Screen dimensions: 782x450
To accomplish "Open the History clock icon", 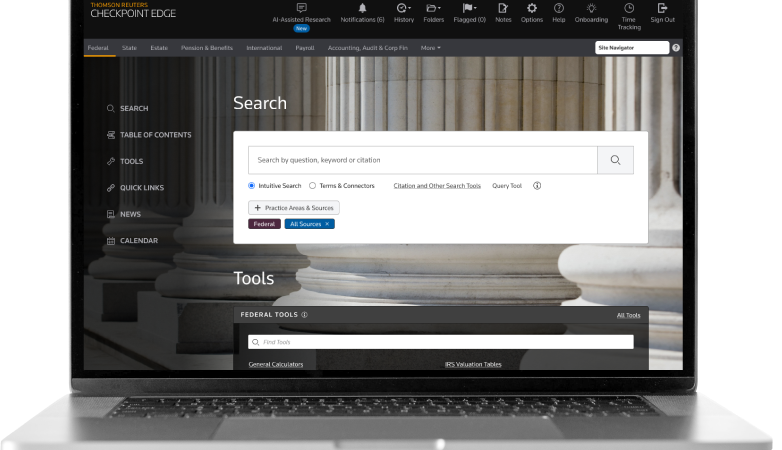I will pos(403,8).
